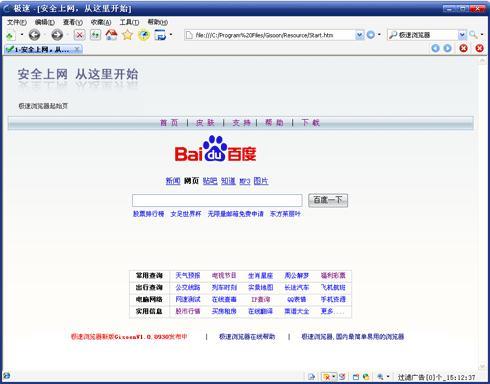Go to the Home page icon
The height and width of the screenshot is (384, 490).
point(111,35)
